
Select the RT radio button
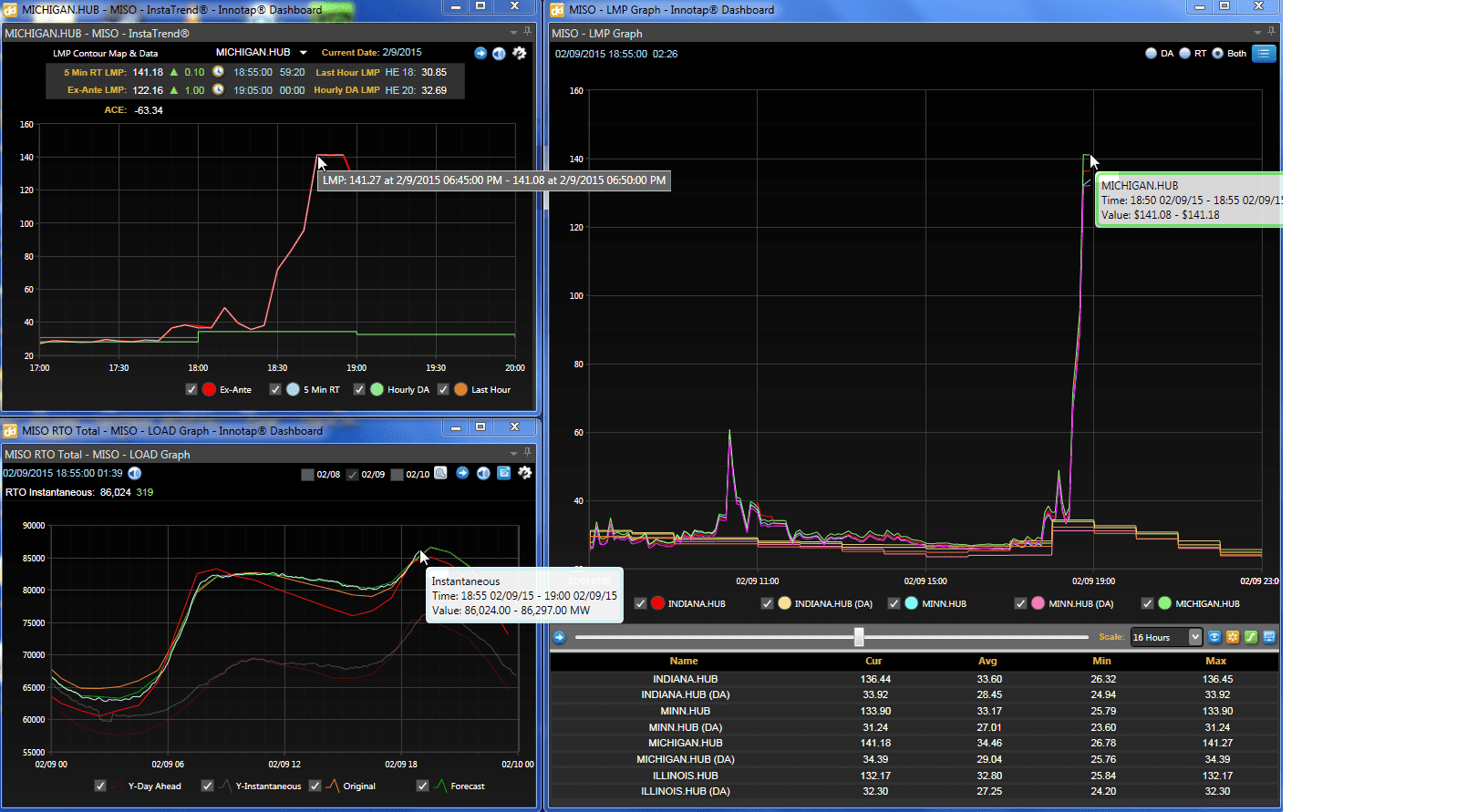(x=1184, y=53)
